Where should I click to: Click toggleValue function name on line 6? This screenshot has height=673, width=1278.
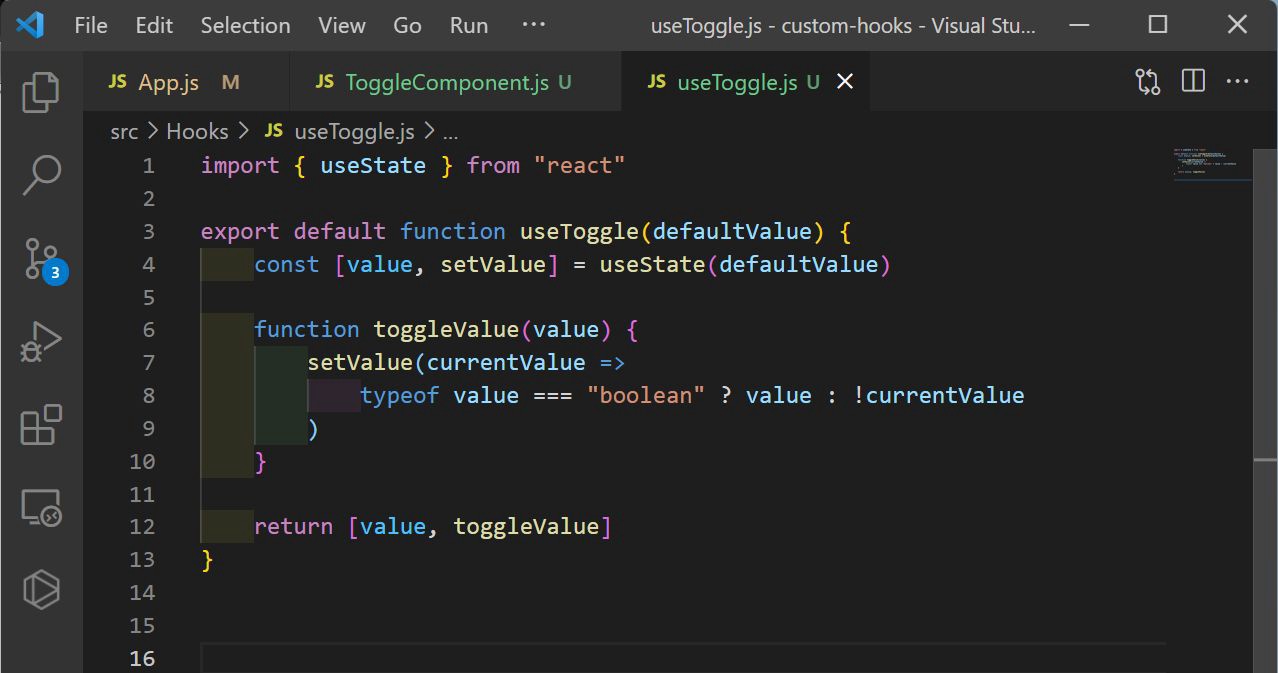(446, 330)
